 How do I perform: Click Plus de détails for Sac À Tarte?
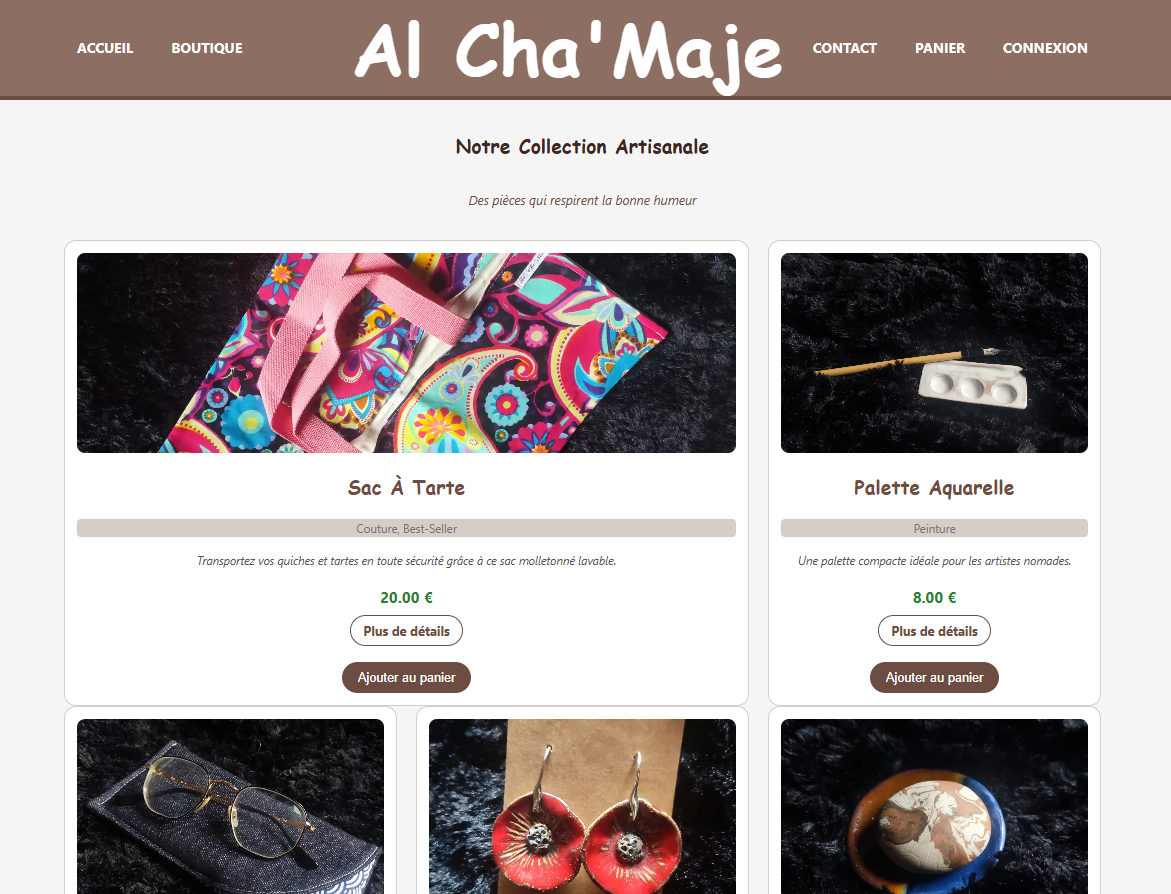(x=406, y=631)
